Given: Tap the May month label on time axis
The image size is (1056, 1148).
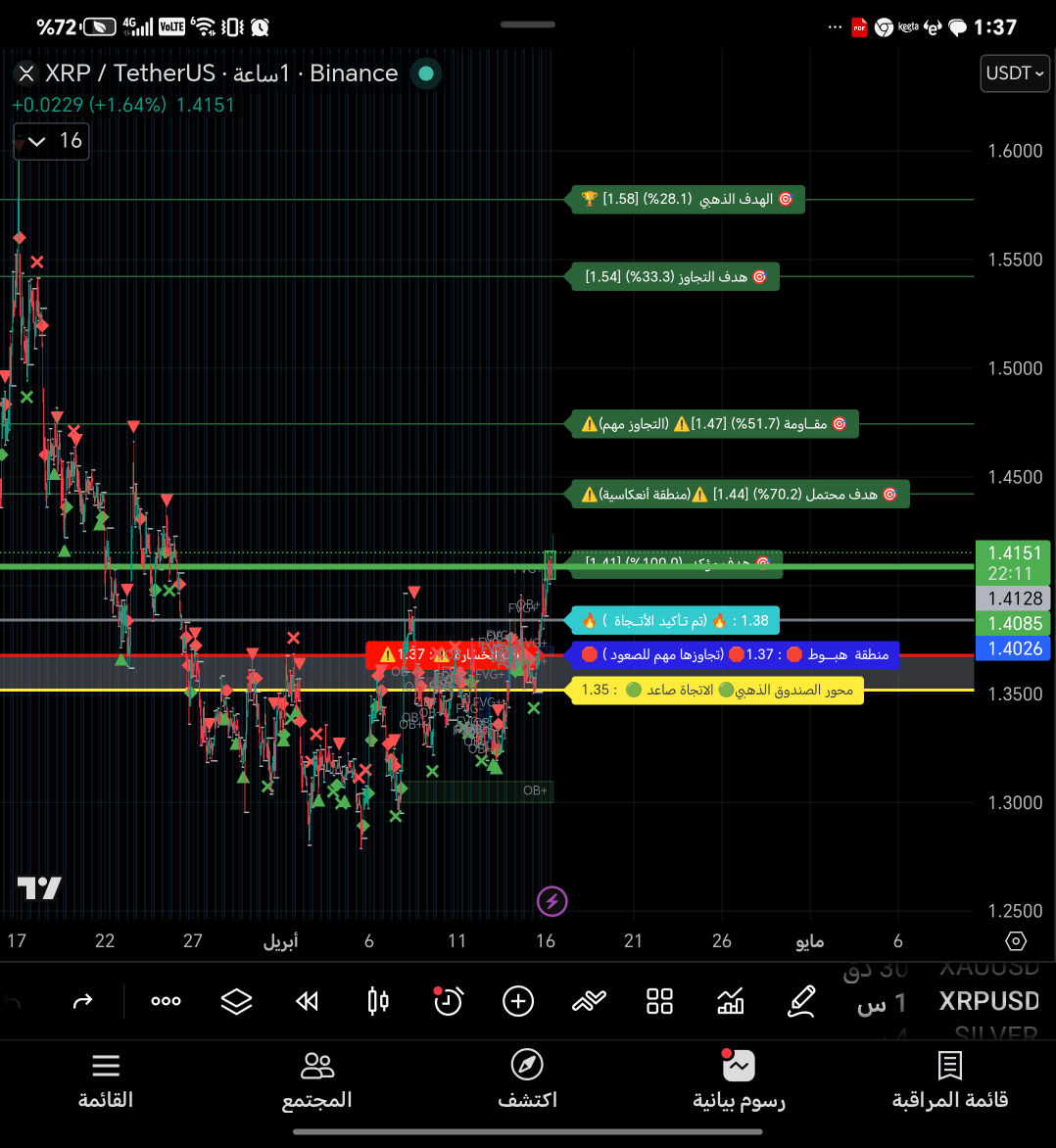Looking at the screenshot, I should tap(810, 940).
